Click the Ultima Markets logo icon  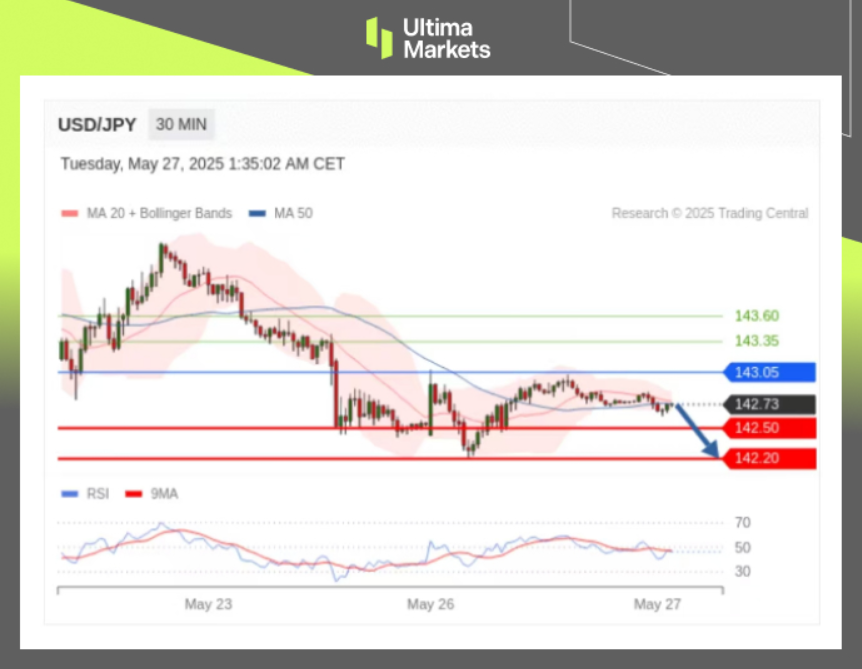point(379,37)
